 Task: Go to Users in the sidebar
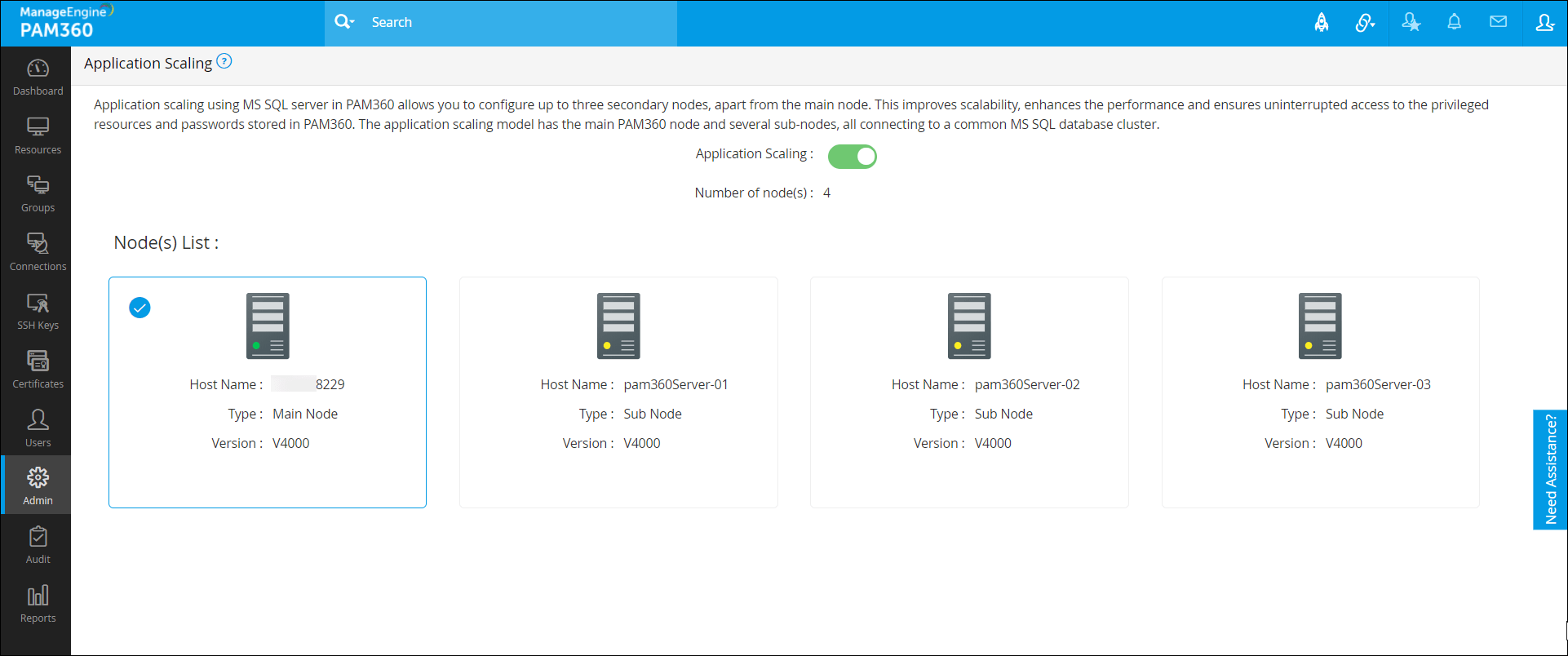coord(38,428)
